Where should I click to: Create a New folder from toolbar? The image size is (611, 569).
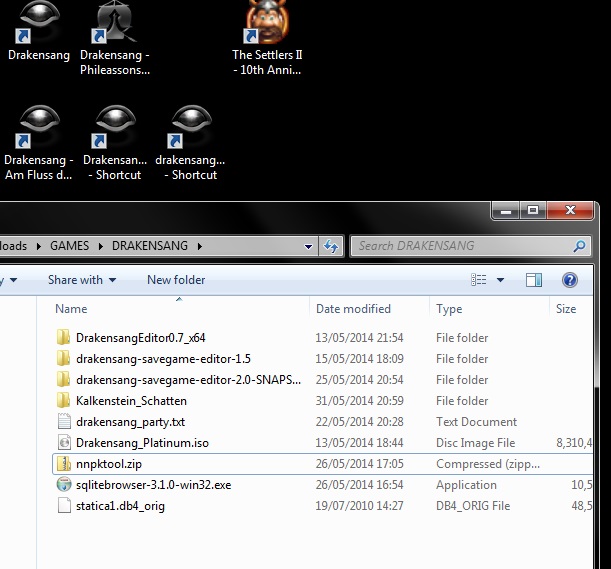click(x=176, y=280)
